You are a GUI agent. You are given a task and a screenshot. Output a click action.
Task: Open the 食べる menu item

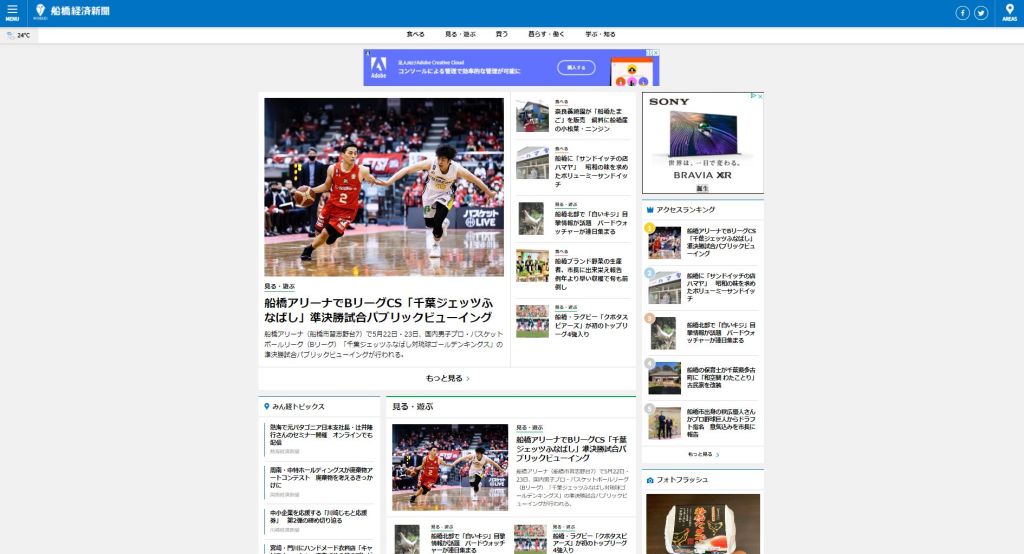click(x=415, y=34)
